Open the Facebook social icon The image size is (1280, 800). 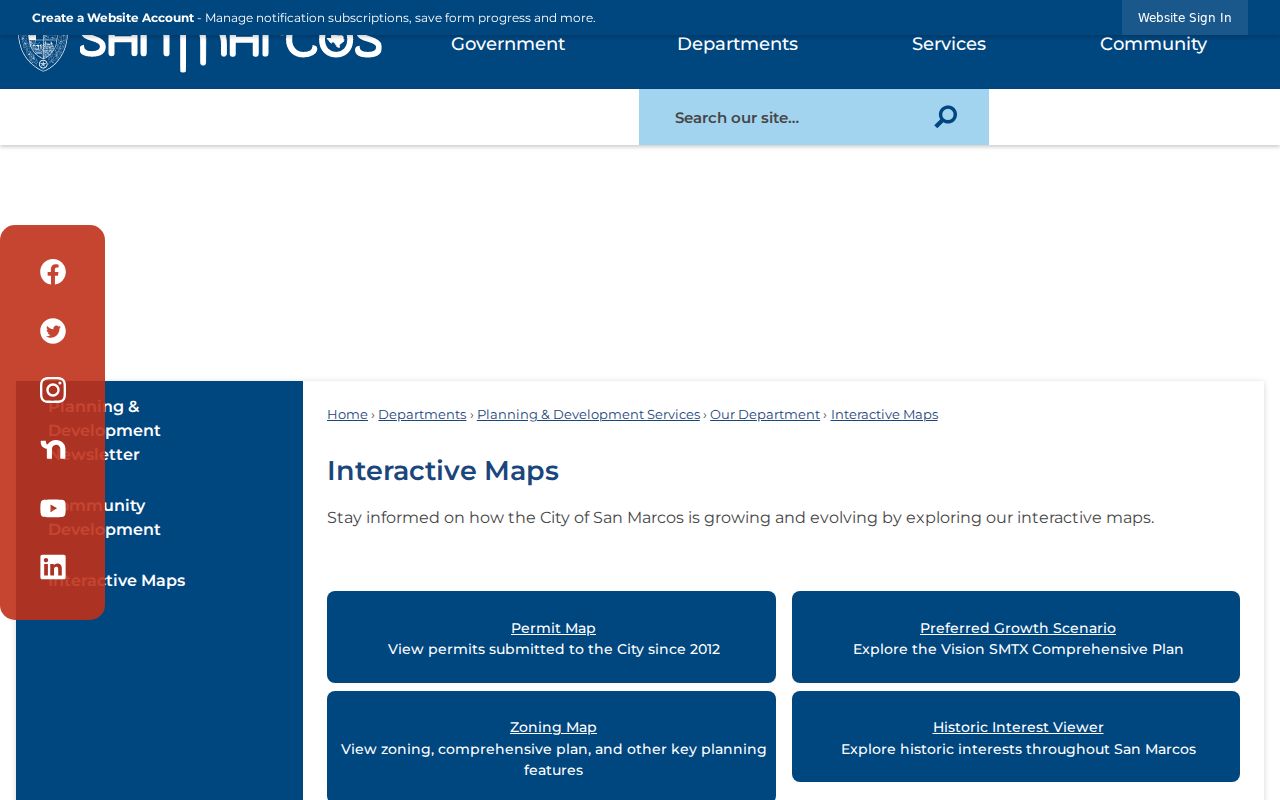click(x=53, y=272)
